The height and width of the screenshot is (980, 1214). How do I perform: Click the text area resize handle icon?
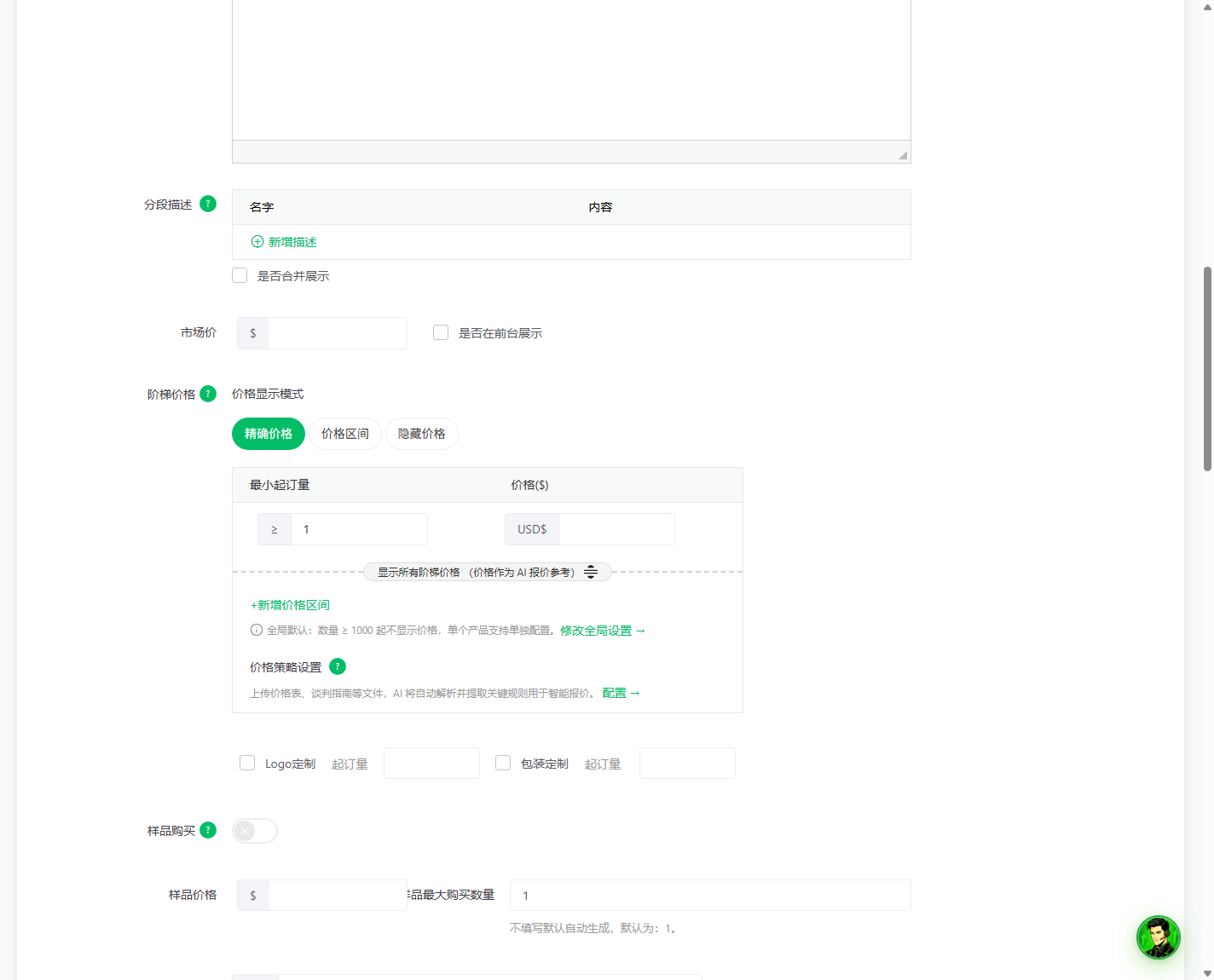903,155
